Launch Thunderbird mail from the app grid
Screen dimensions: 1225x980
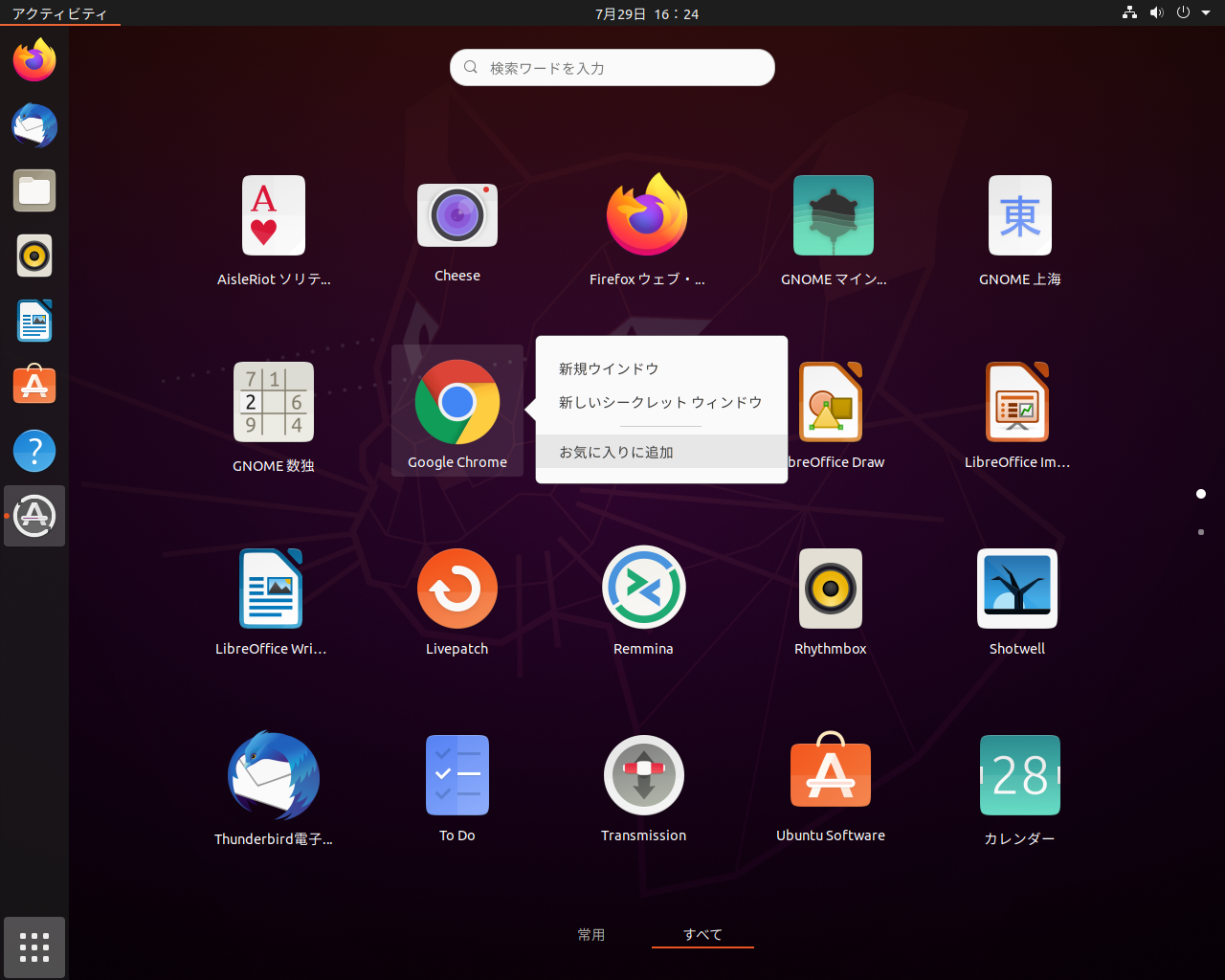point(274,775)
